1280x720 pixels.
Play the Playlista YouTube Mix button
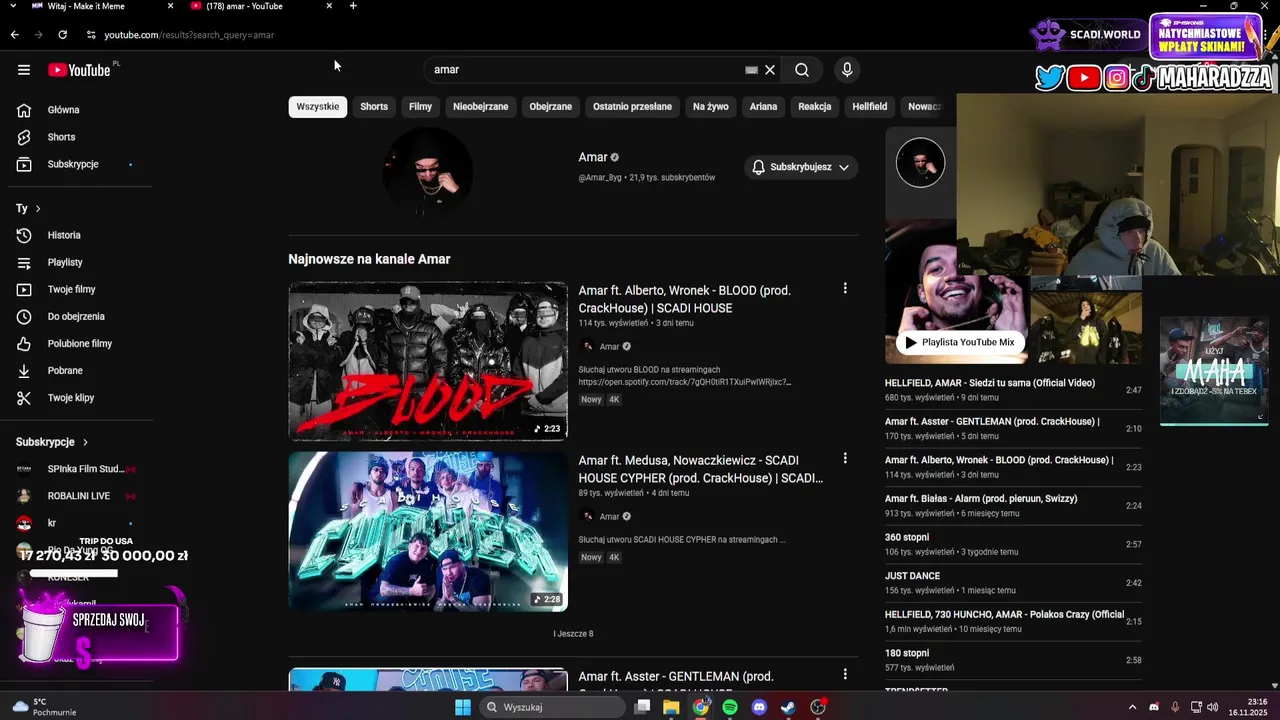(960, 342)
